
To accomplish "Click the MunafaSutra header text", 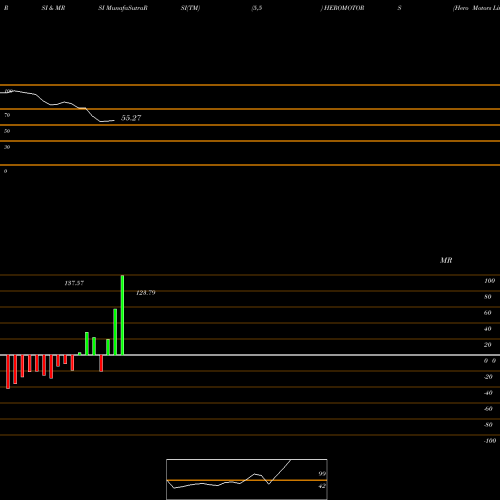I will click(123, 8).
